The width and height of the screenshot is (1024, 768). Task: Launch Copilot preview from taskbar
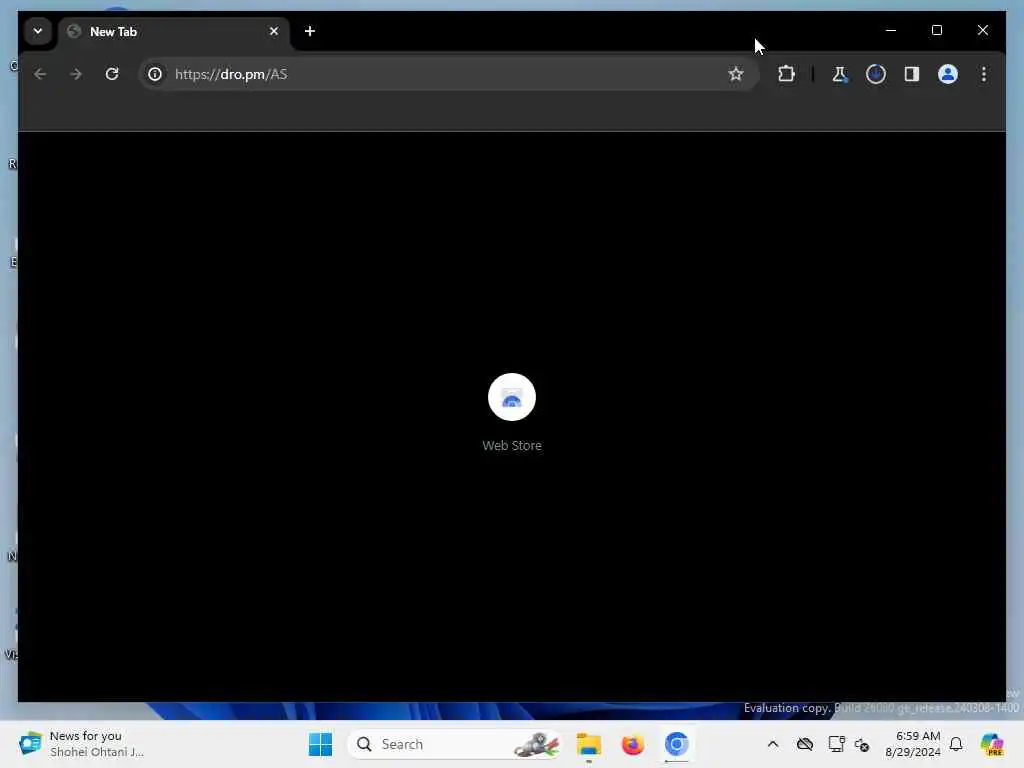coord(992,744)
